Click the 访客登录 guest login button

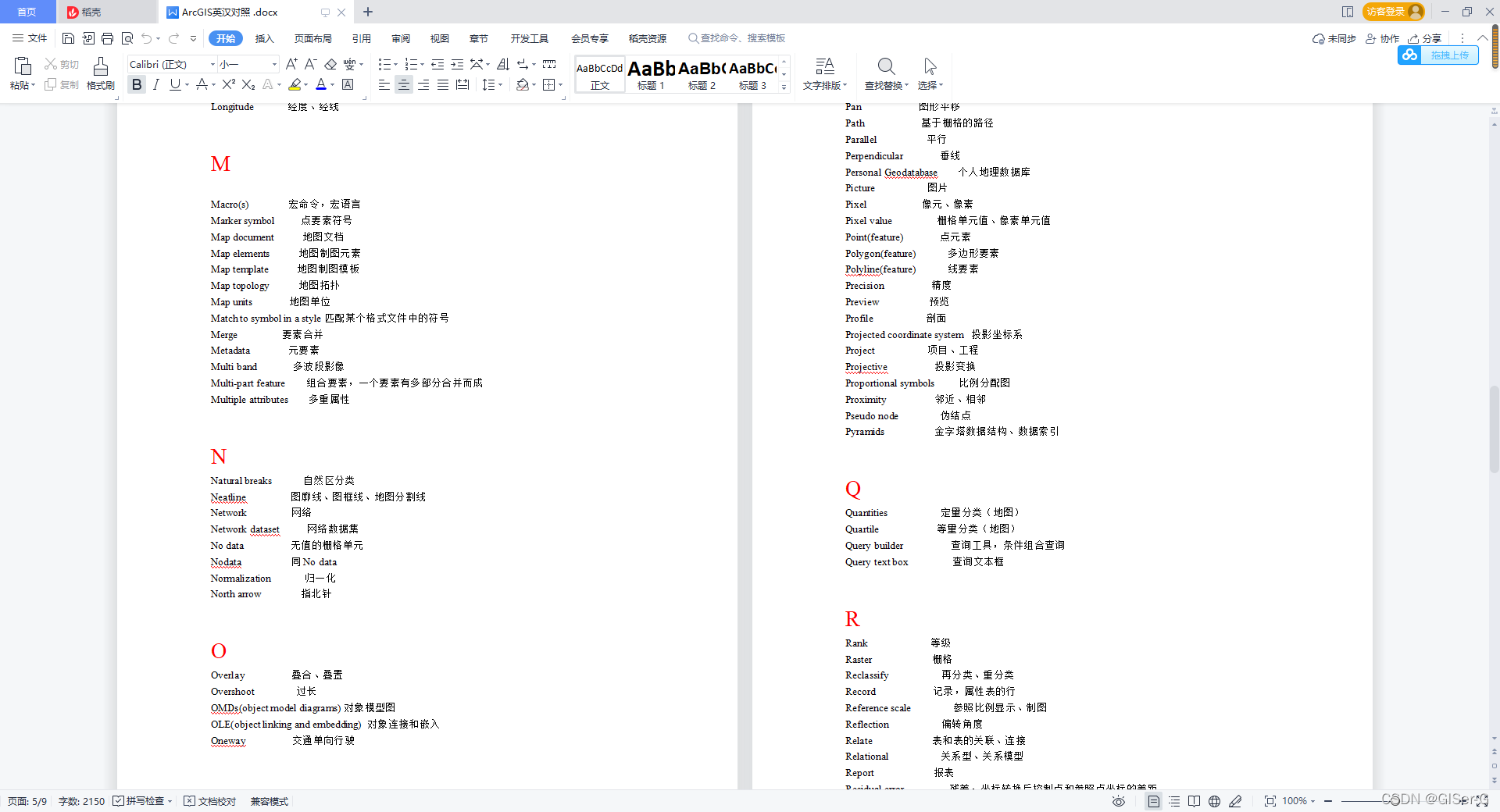(1393, 12)
